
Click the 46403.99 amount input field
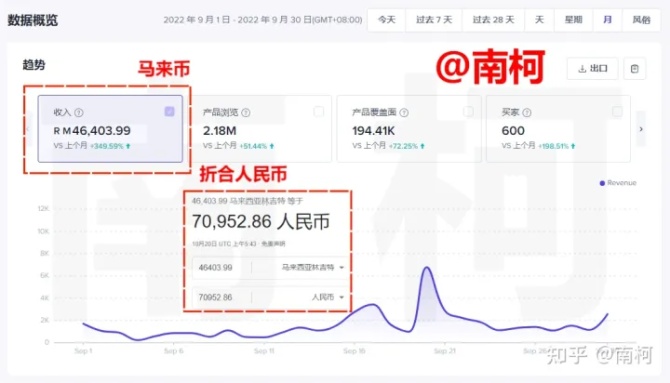point(222,268)
